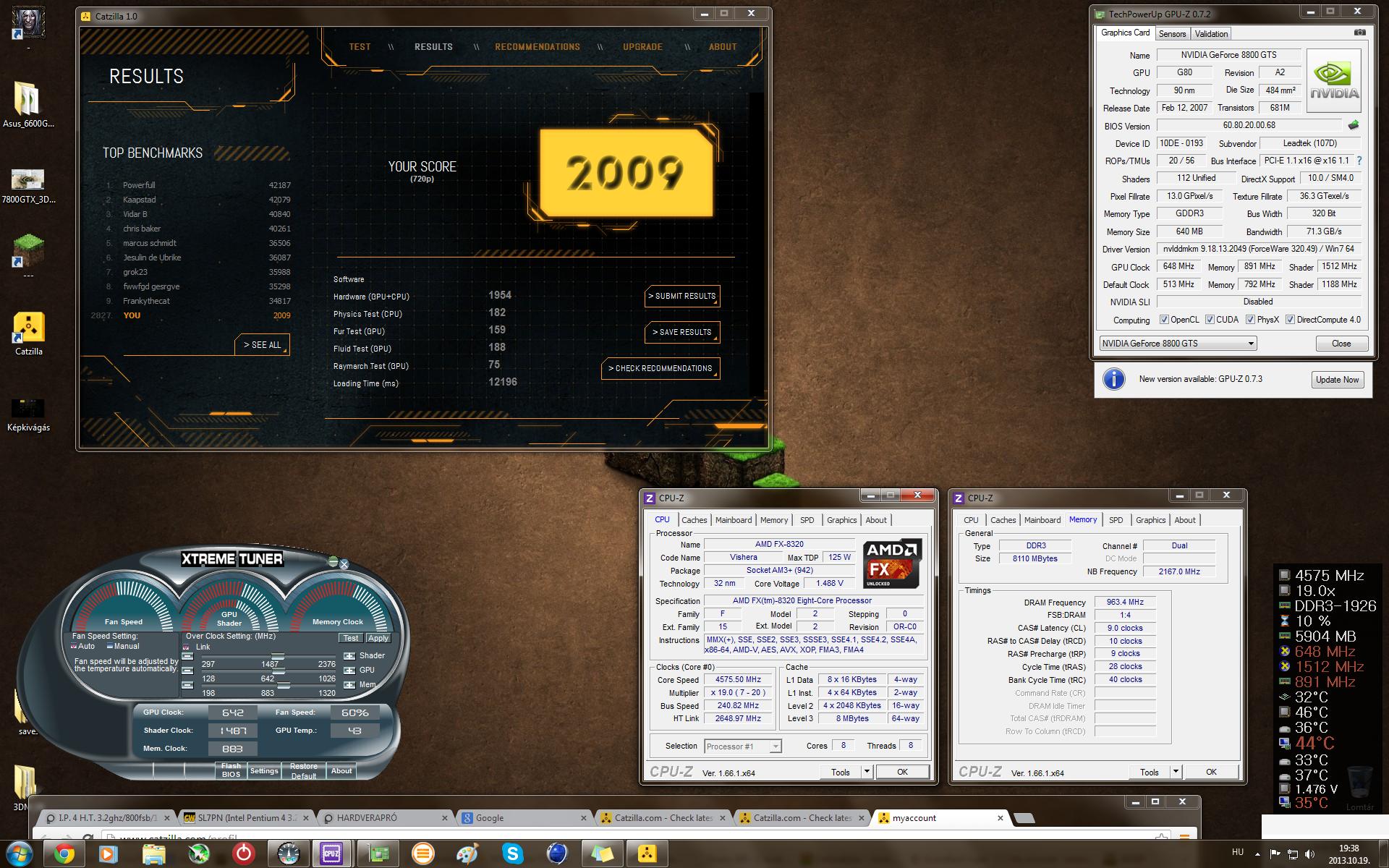Screen dimensions: 1389x868
Task: Click the plus button next to GPU
Action: click(349, 671)
